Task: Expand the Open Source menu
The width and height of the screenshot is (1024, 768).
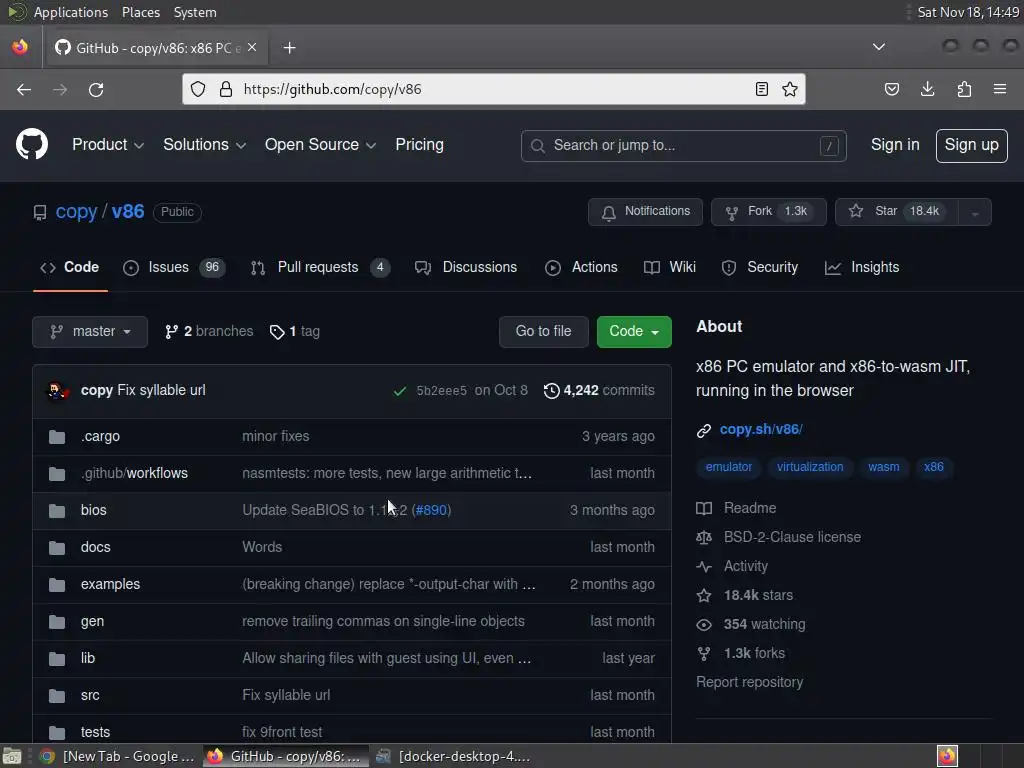Action: 320,144
